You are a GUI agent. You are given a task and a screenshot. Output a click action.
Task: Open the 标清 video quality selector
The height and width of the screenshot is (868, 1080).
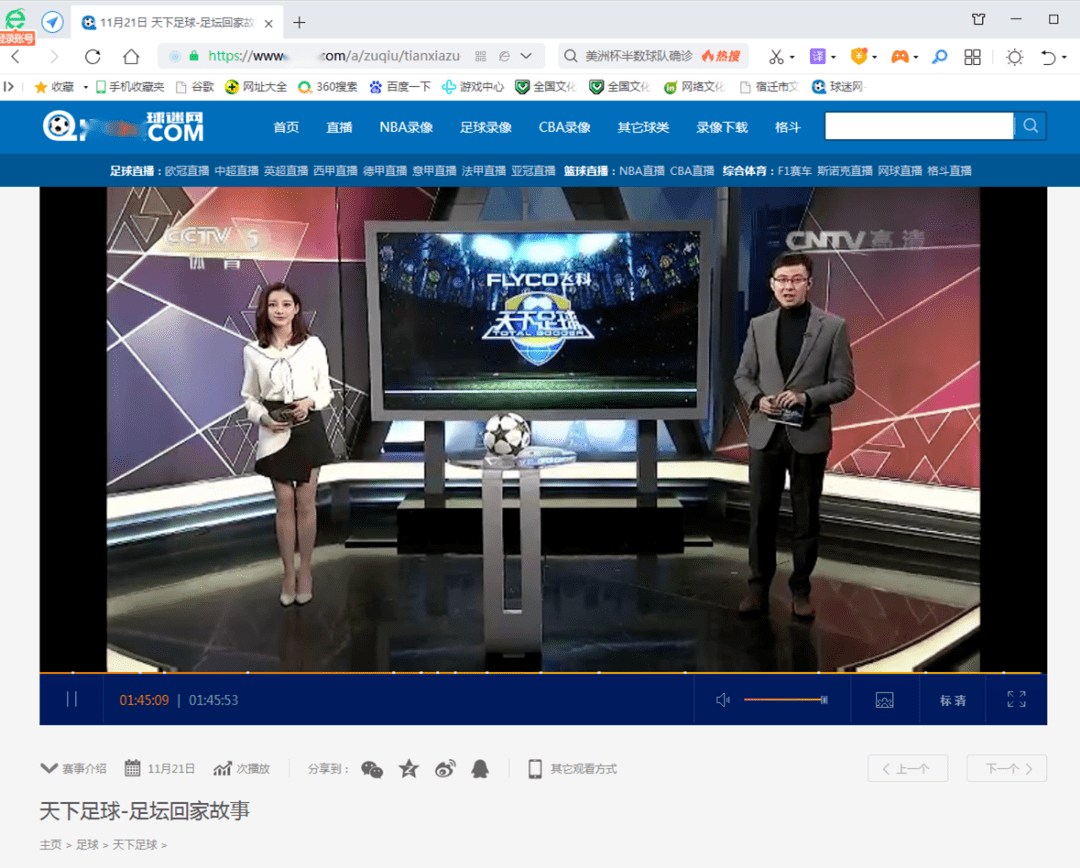pyautogui.click(x=953, y=700)
